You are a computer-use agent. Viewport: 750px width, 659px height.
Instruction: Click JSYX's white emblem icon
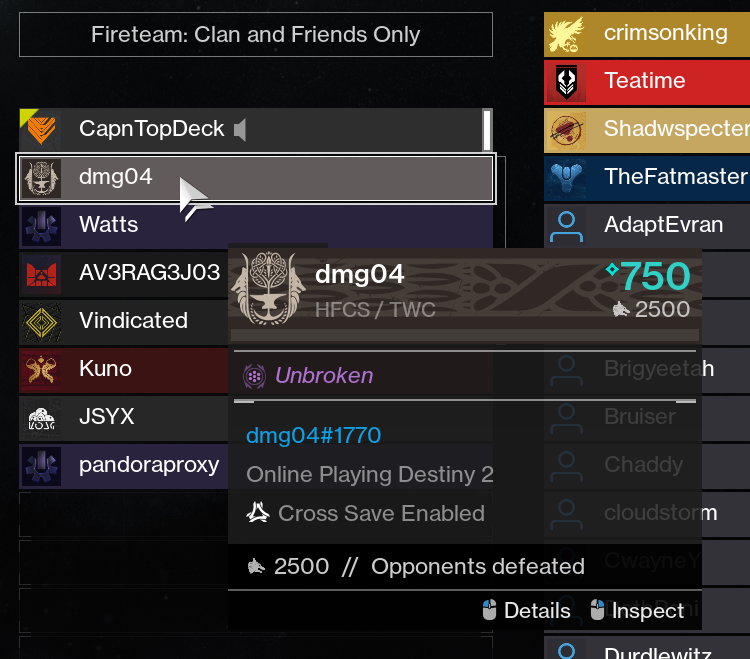click(41, 418)
